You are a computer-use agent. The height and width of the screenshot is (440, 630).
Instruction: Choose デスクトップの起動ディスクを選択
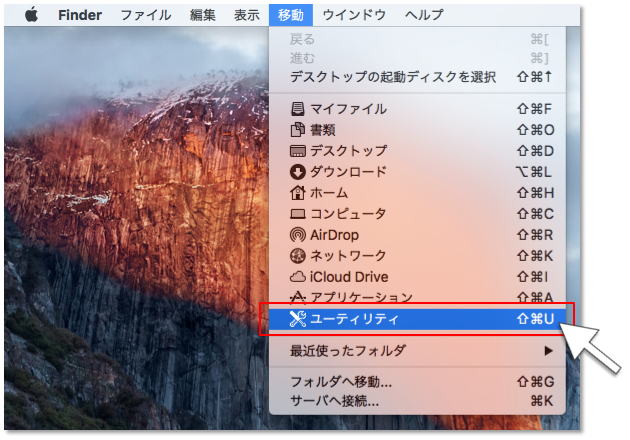coord(417,76)
